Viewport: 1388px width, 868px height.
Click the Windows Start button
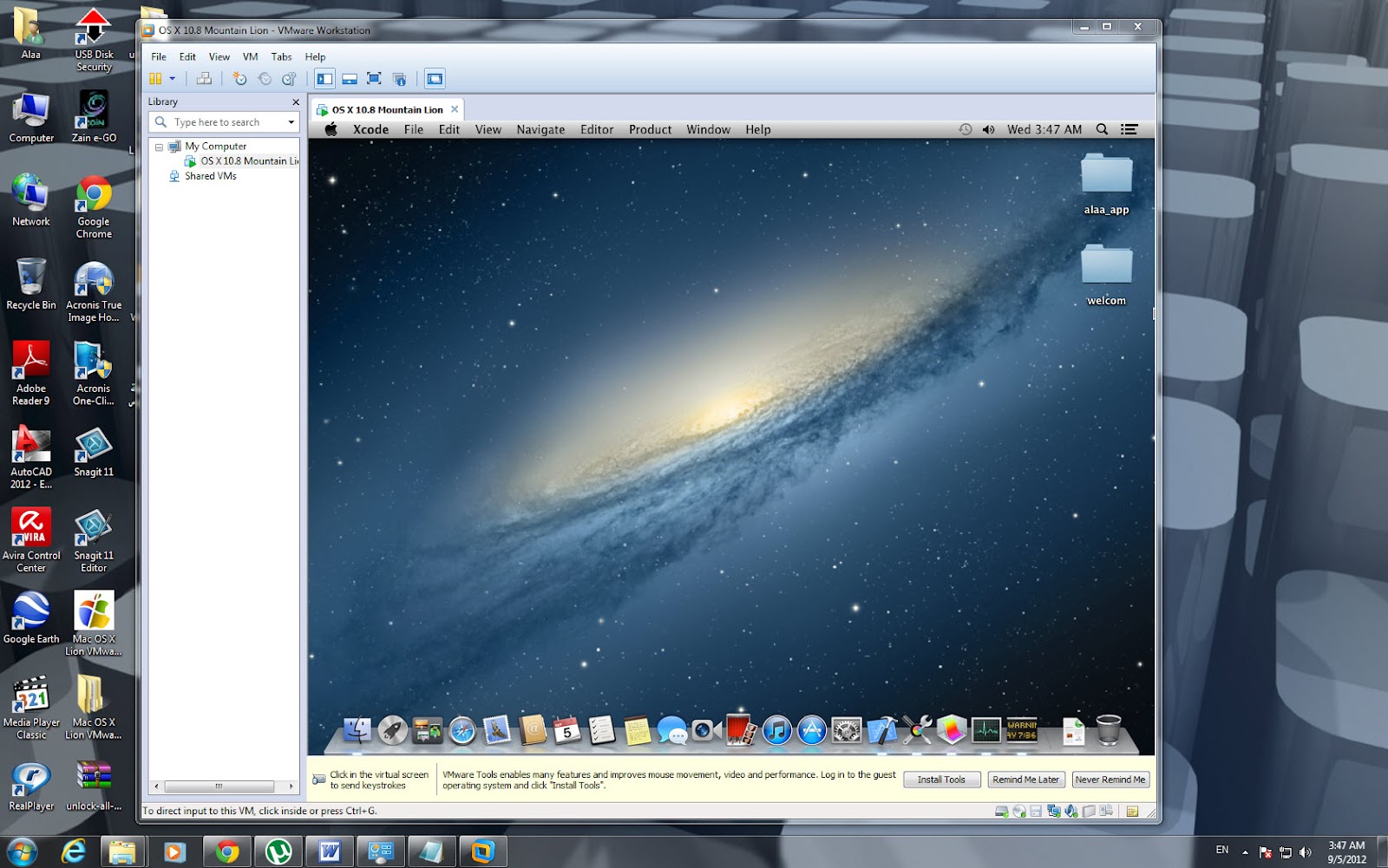click(x=22, y=852)
